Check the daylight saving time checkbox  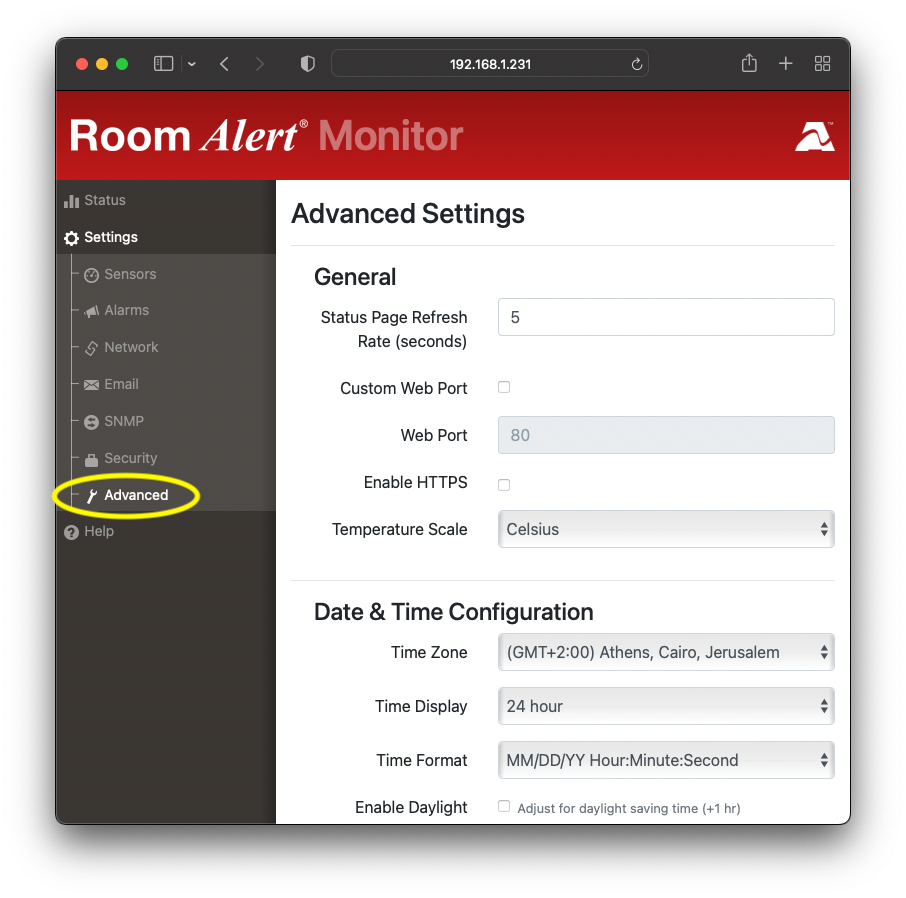(x=504, y=806)
